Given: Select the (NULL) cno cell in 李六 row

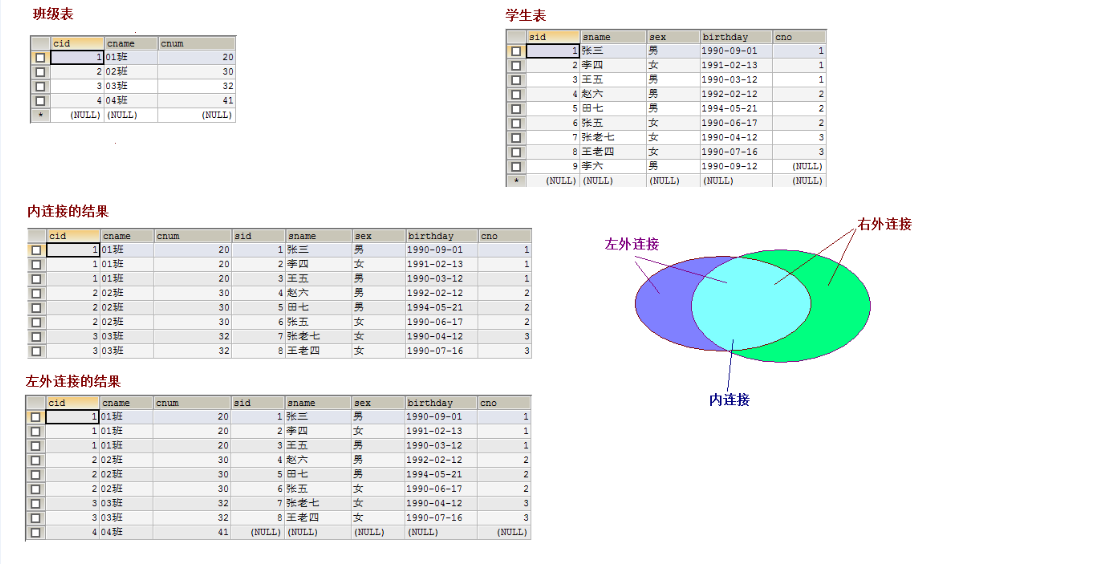Looking at the screenshot, I should (799, 167).
